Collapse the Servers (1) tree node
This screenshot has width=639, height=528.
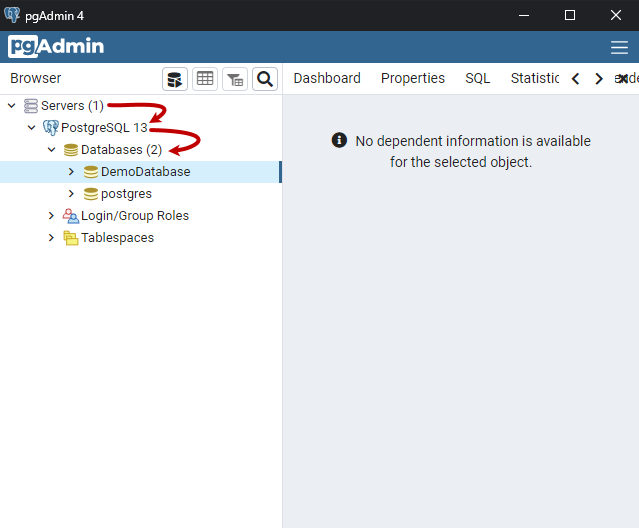point(12,106)
